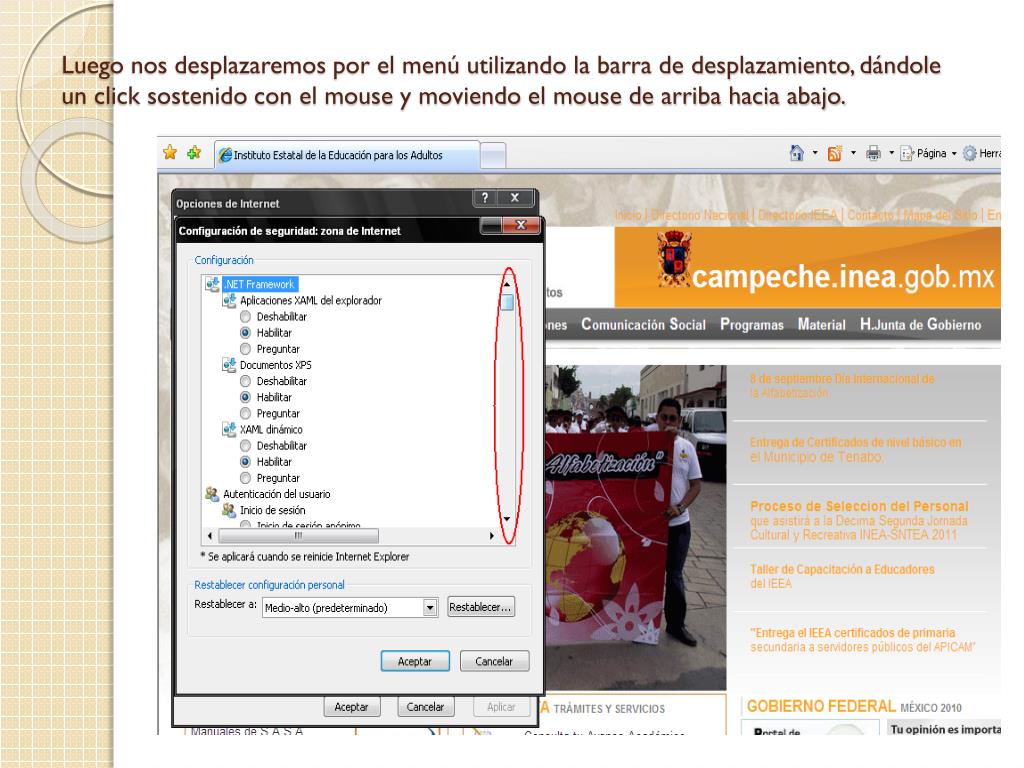Click the Inicio de sesión icon
This screenshot has height=768, width=1024.
[229, 510]
